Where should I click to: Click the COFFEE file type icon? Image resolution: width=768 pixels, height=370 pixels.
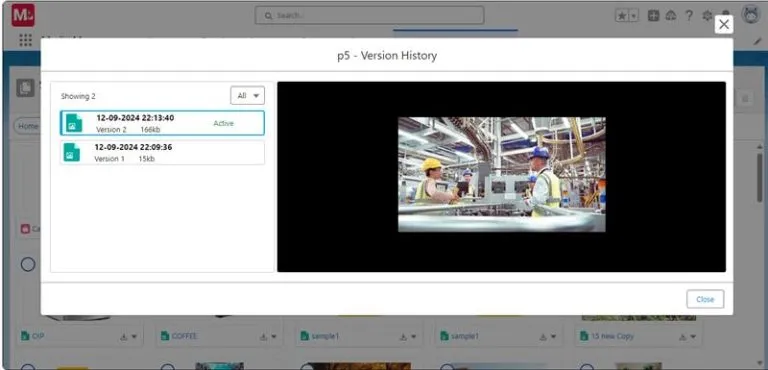point(165,336)
